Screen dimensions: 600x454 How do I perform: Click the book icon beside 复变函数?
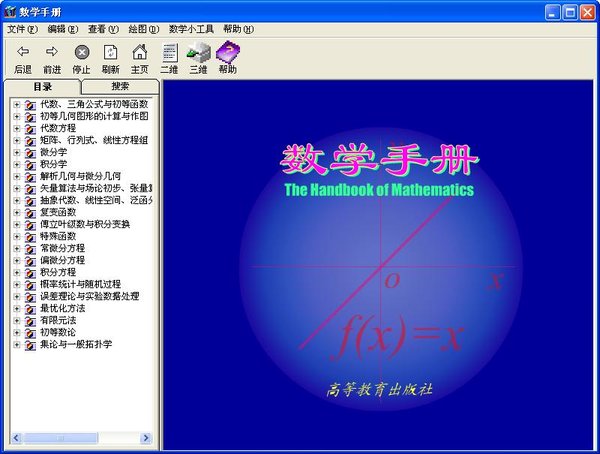(x=30, y=212)
